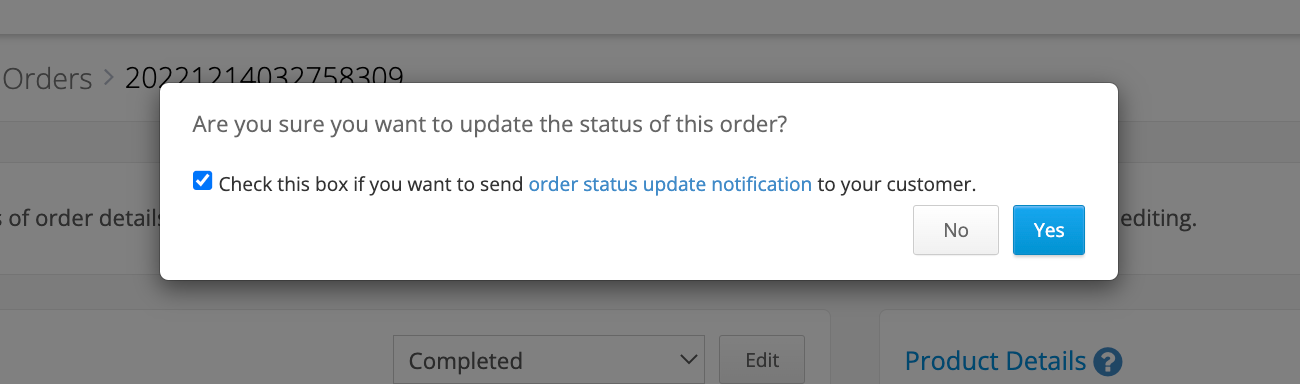Viewport: 1300px width, 384px height.
Task: Click the Product Details heading
Action: tap(995, 361)
